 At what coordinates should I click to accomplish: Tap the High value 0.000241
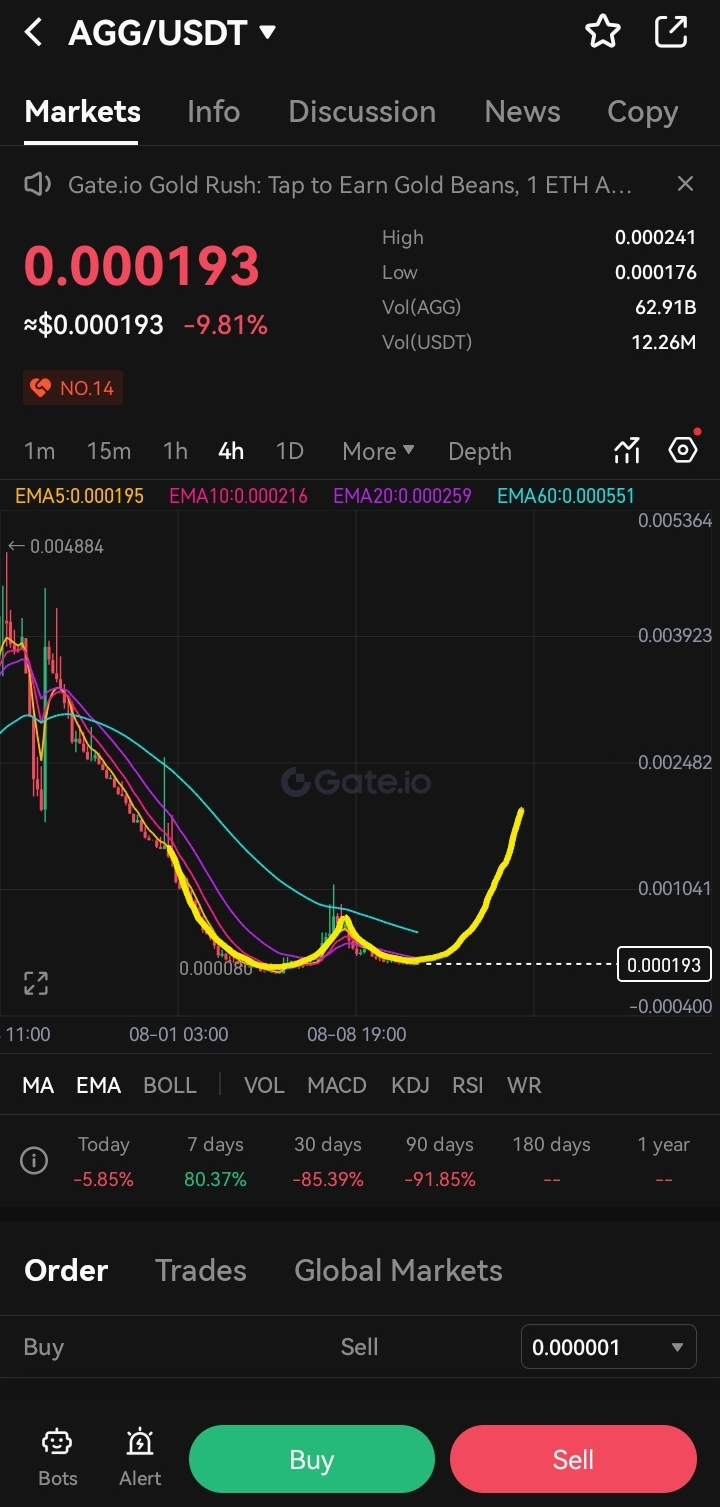655,238
